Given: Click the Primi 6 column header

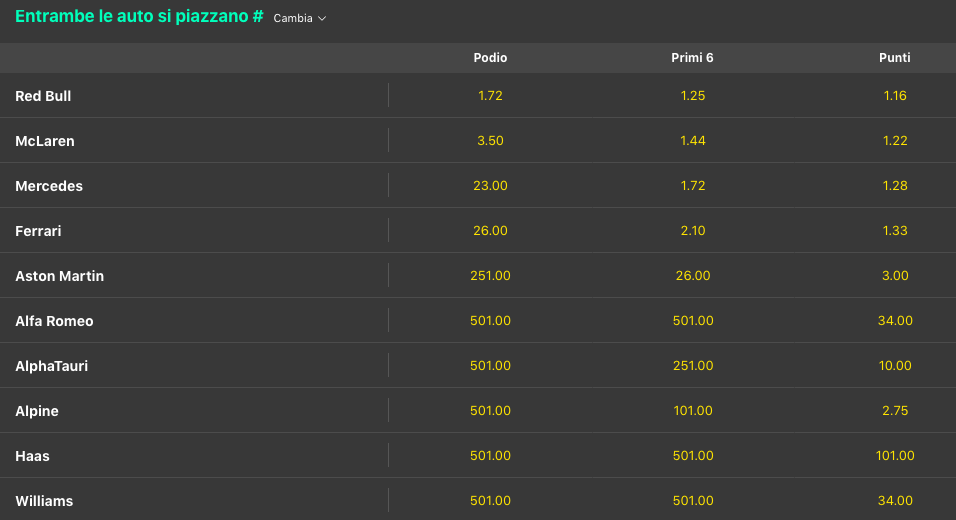Looking at the screenshot, I should click(692, 58).
